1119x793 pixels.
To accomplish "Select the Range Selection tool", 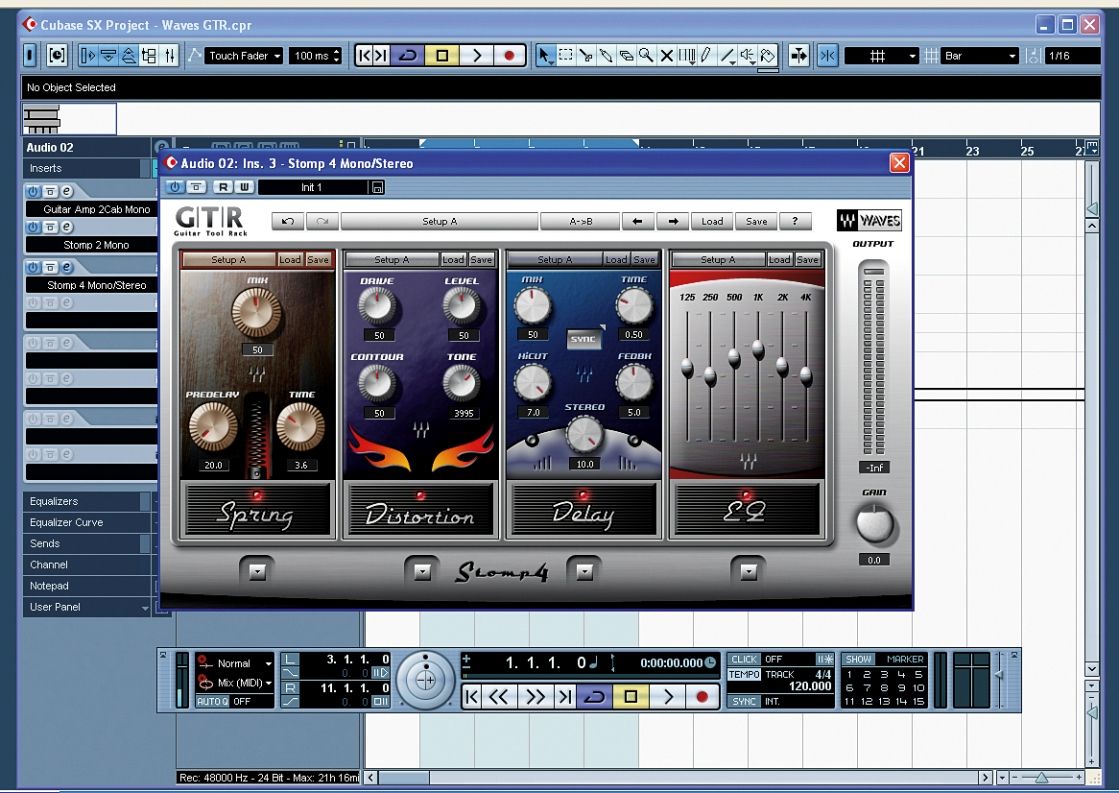I will pos(566,56).
